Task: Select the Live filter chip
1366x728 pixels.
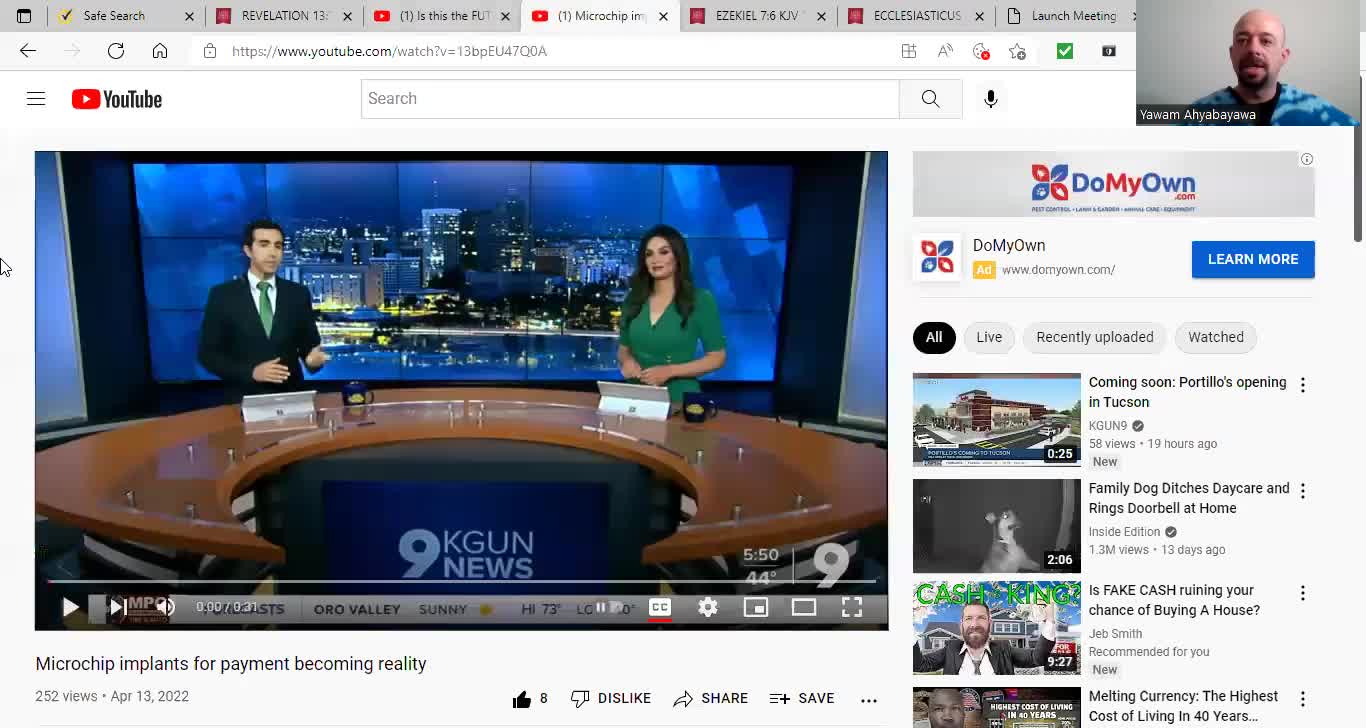Action: (989, 337)
